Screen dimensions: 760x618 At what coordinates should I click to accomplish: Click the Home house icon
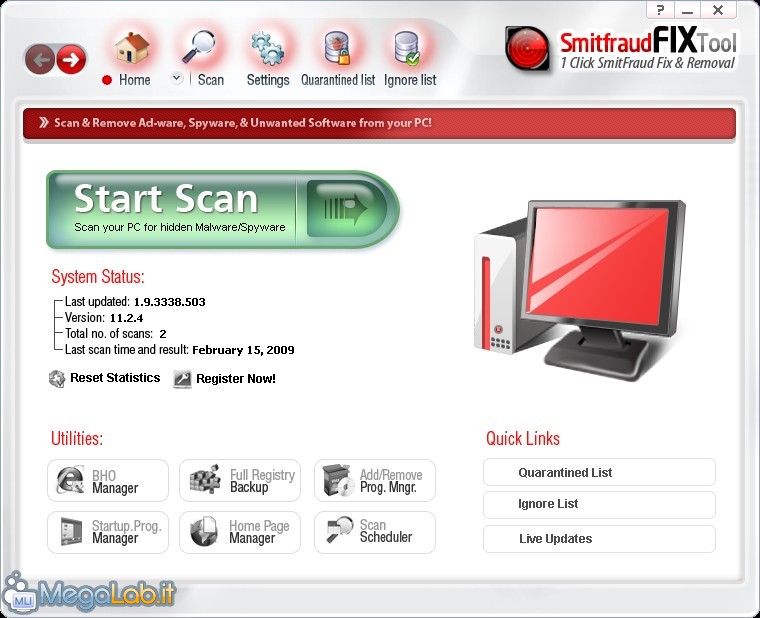(132, 48)
